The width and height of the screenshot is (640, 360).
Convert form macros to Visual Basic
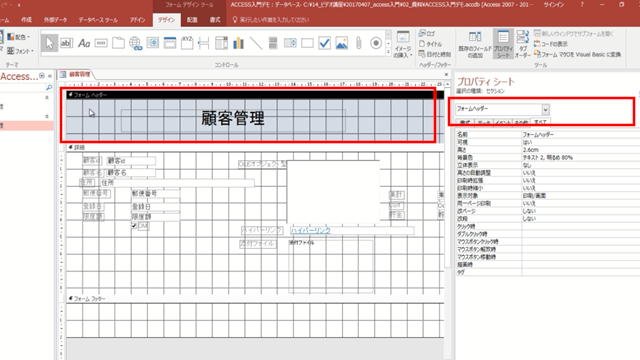(x=578, y=54)
